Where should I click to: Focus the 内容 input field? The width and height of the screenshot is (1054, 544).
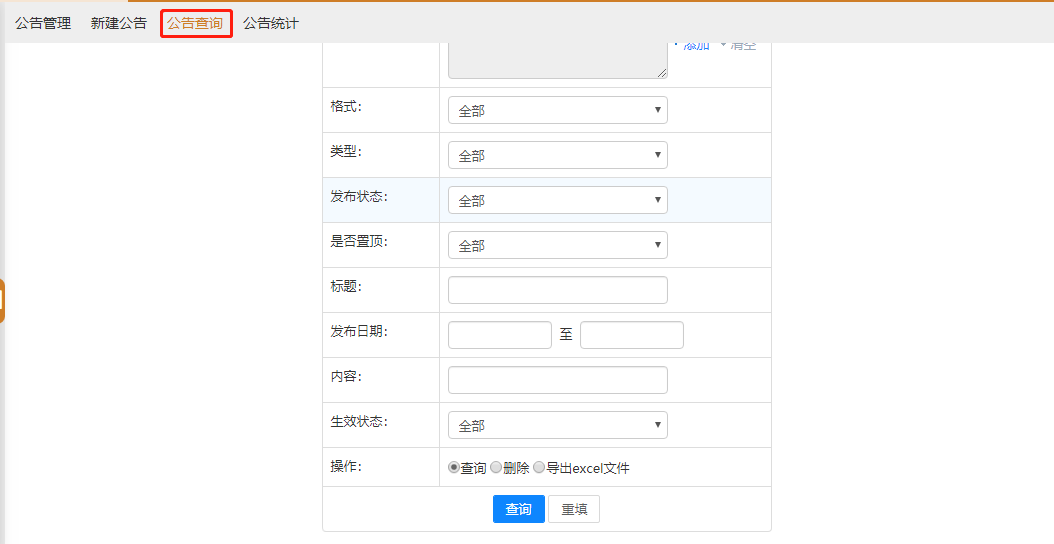[557, 380]
